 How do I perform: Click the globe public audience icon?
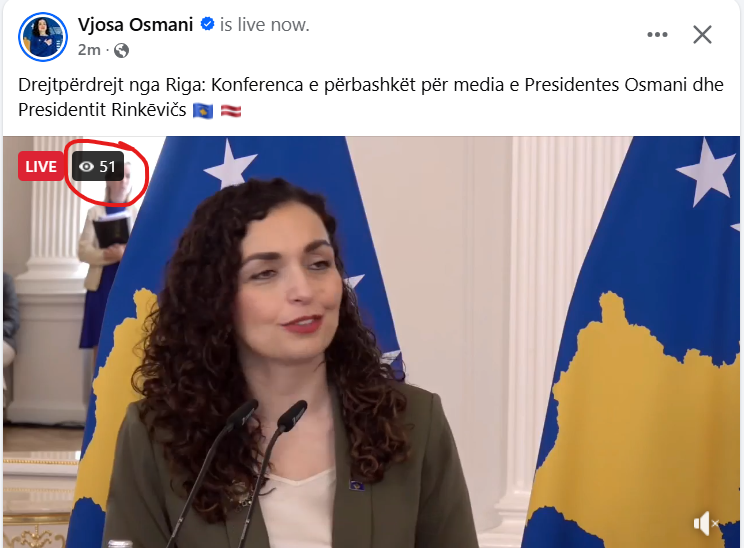pyautogui.click(x=121, y=50)
